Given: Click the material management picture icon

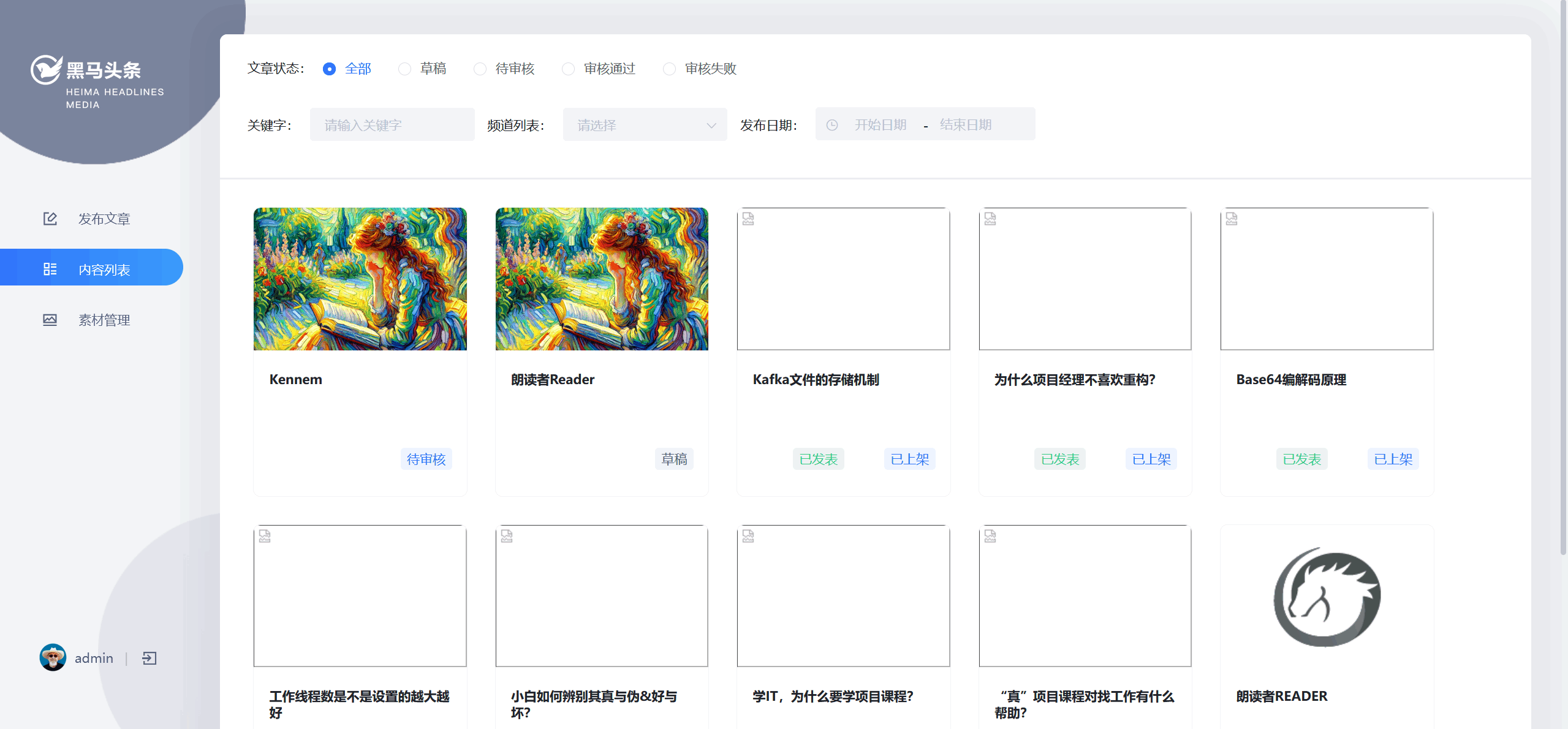Looking at the screenshot, I should pyautogui.click(x=50, y=320).
